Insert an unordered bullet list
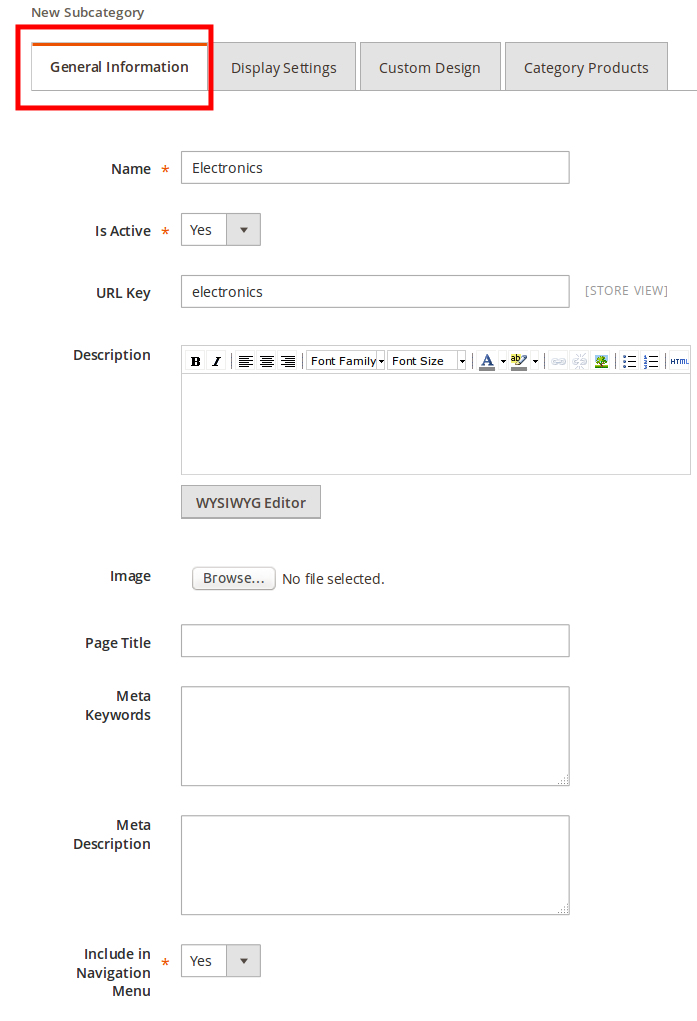 [630, 361]
